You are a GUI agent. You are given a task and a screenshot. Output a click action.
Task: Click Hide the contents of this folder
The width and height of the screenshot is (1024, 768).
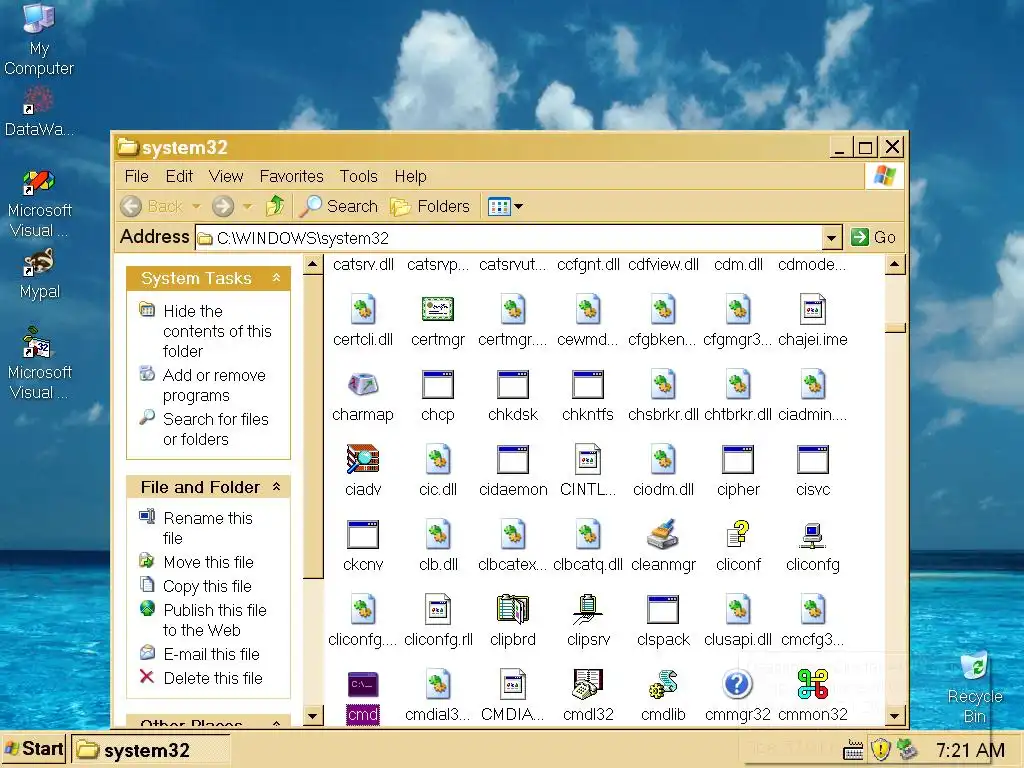(217, 331)
